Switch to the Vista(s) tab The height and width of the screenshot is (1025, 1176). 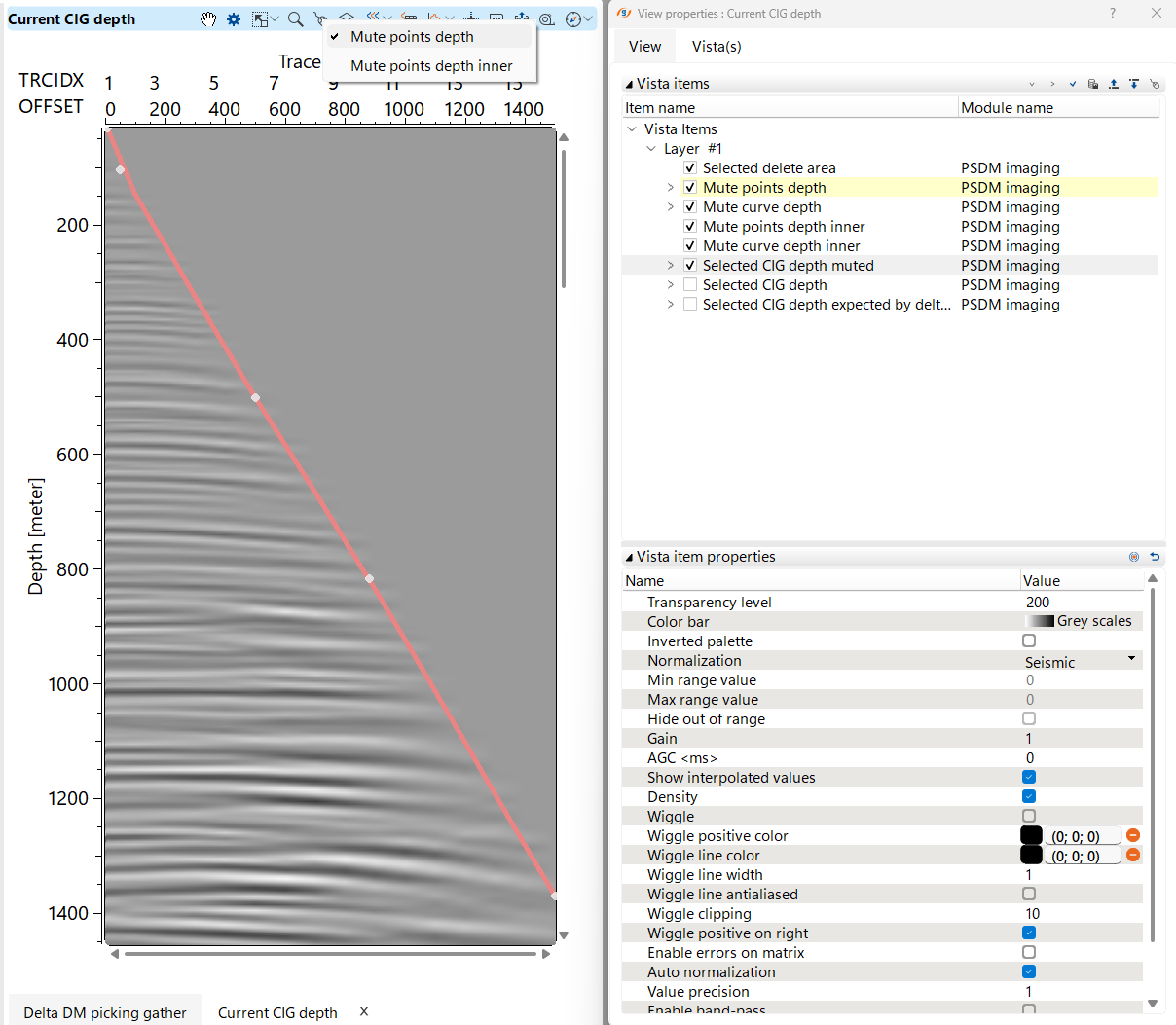[x=716, y=46]
